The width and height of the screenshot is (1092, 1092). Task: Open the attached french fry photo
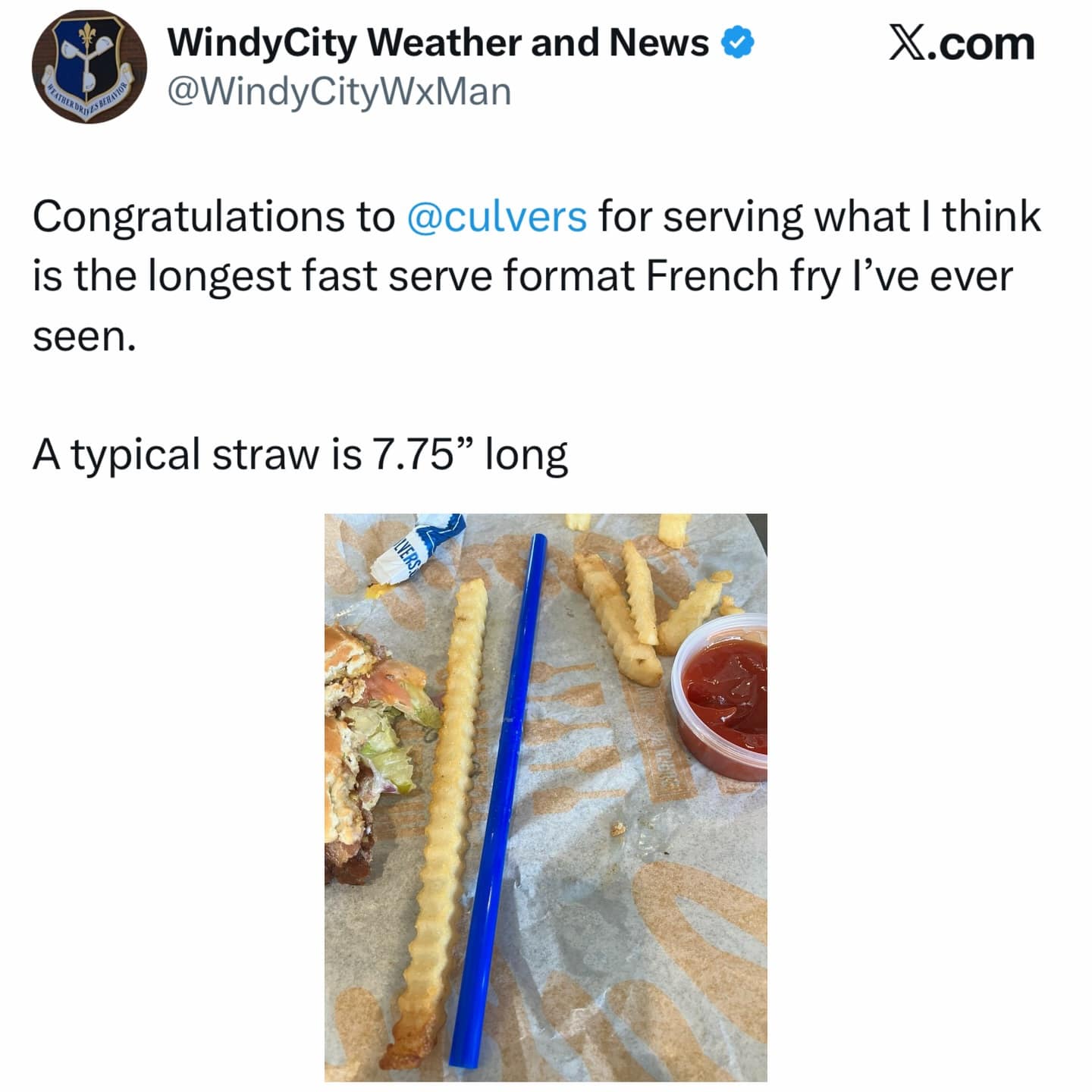pos(546,797)
